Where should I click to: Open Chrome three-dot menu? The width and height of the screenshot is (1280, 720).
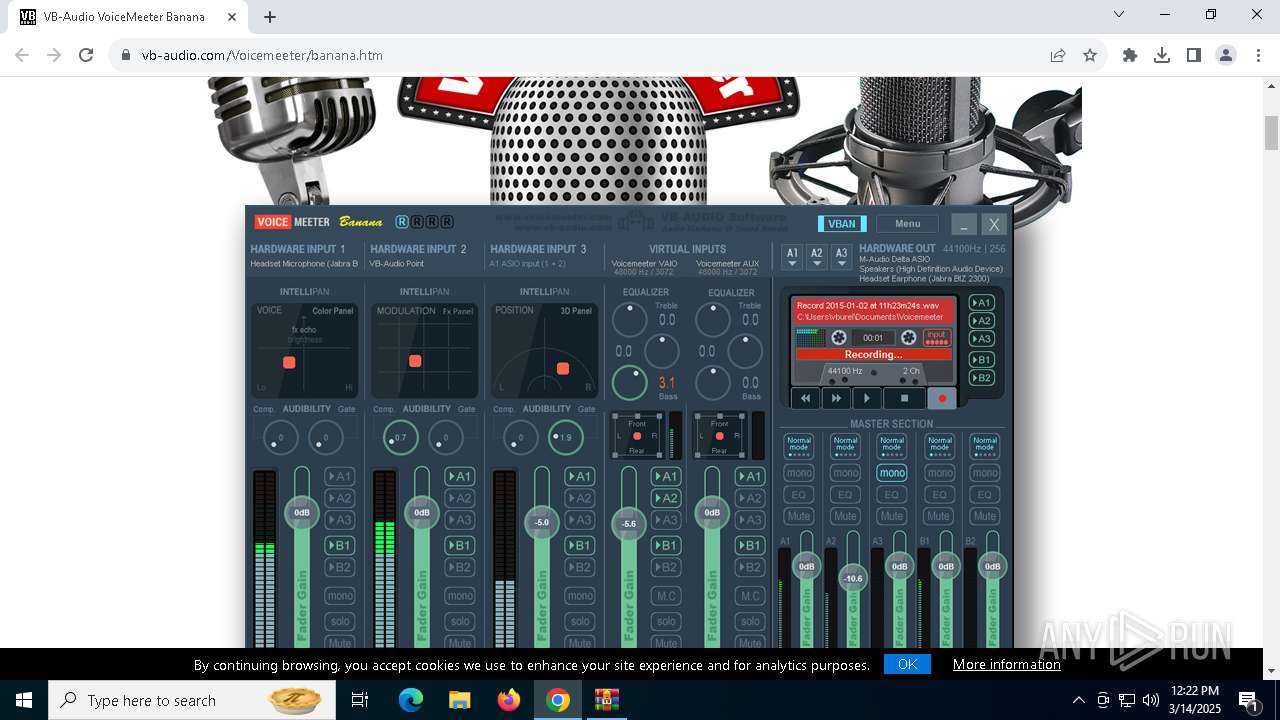pyautogui.click(x=1258, y=55)
